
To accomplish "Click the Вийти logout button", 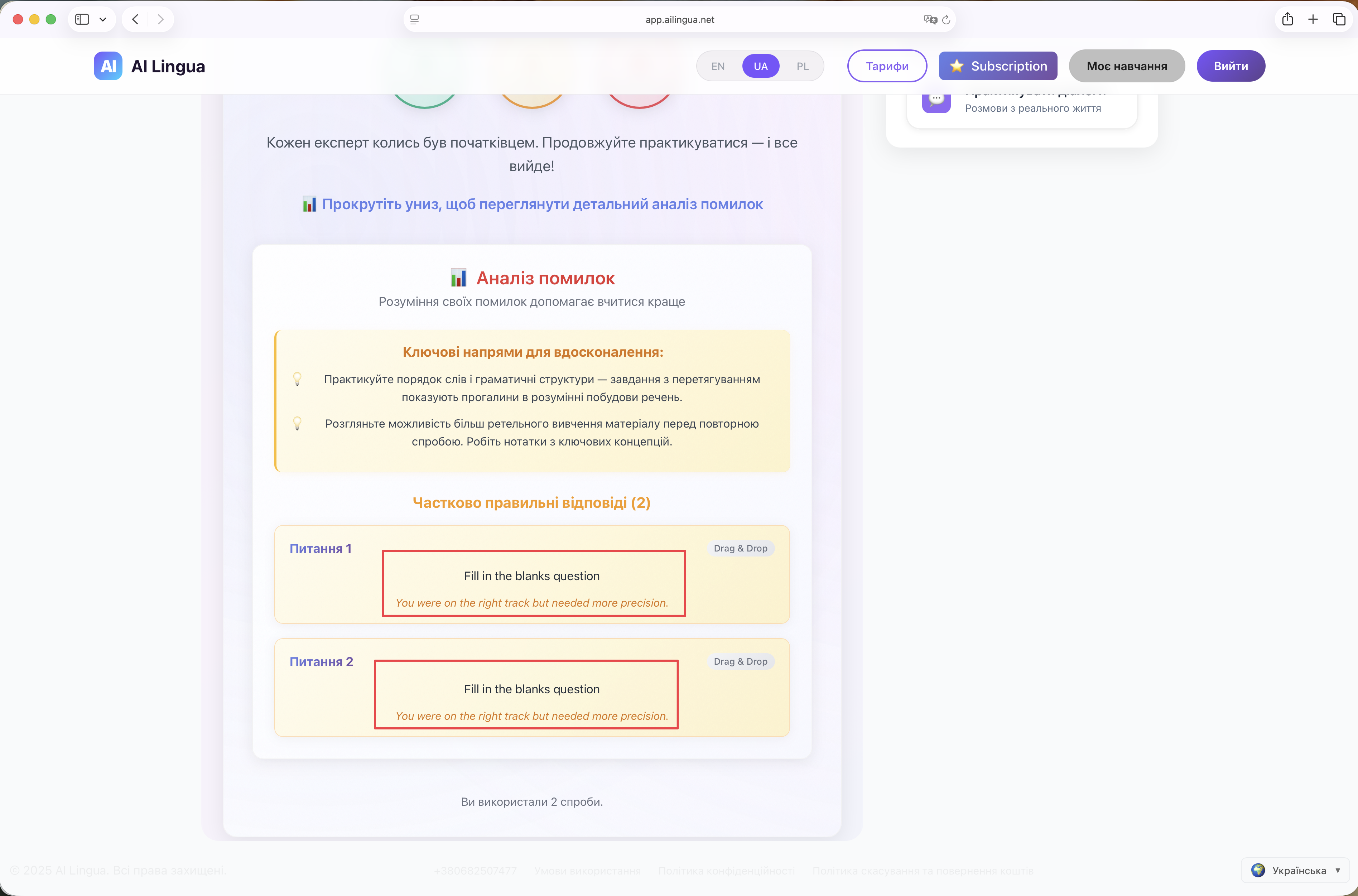I will tap(1231, 66).
